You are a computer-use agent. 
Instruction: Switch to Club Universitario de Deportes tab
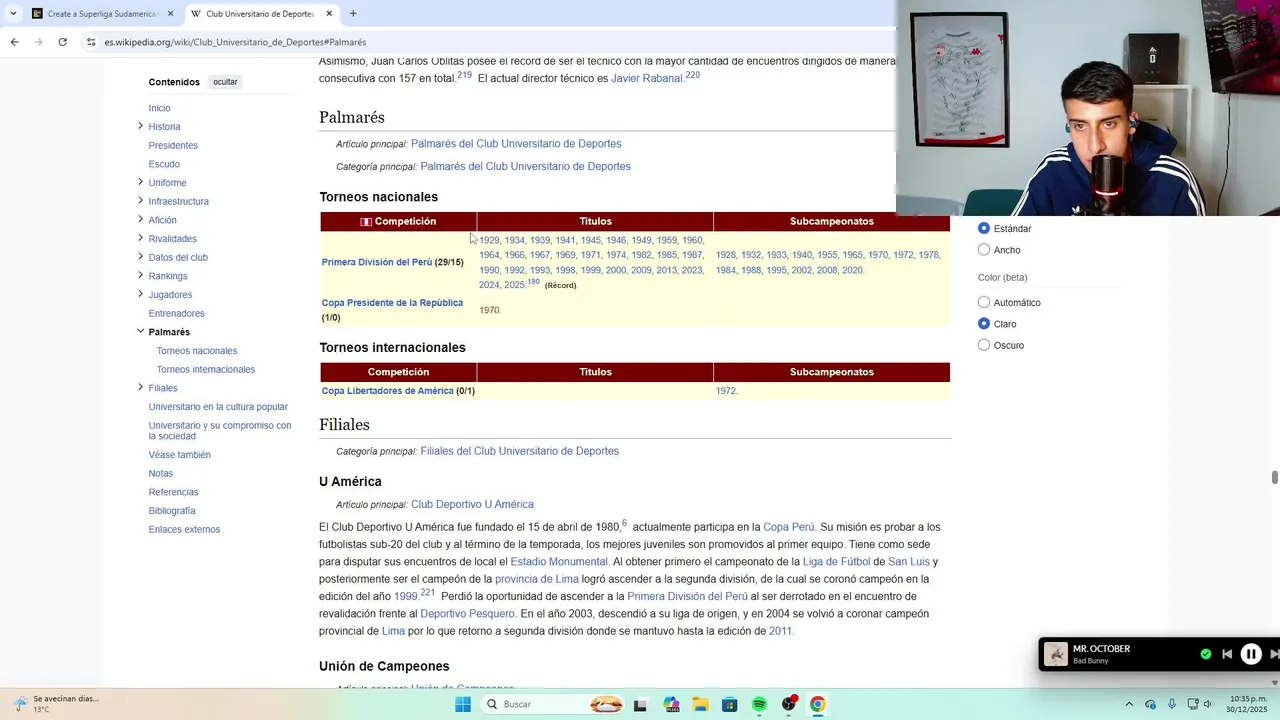(262, 14)
